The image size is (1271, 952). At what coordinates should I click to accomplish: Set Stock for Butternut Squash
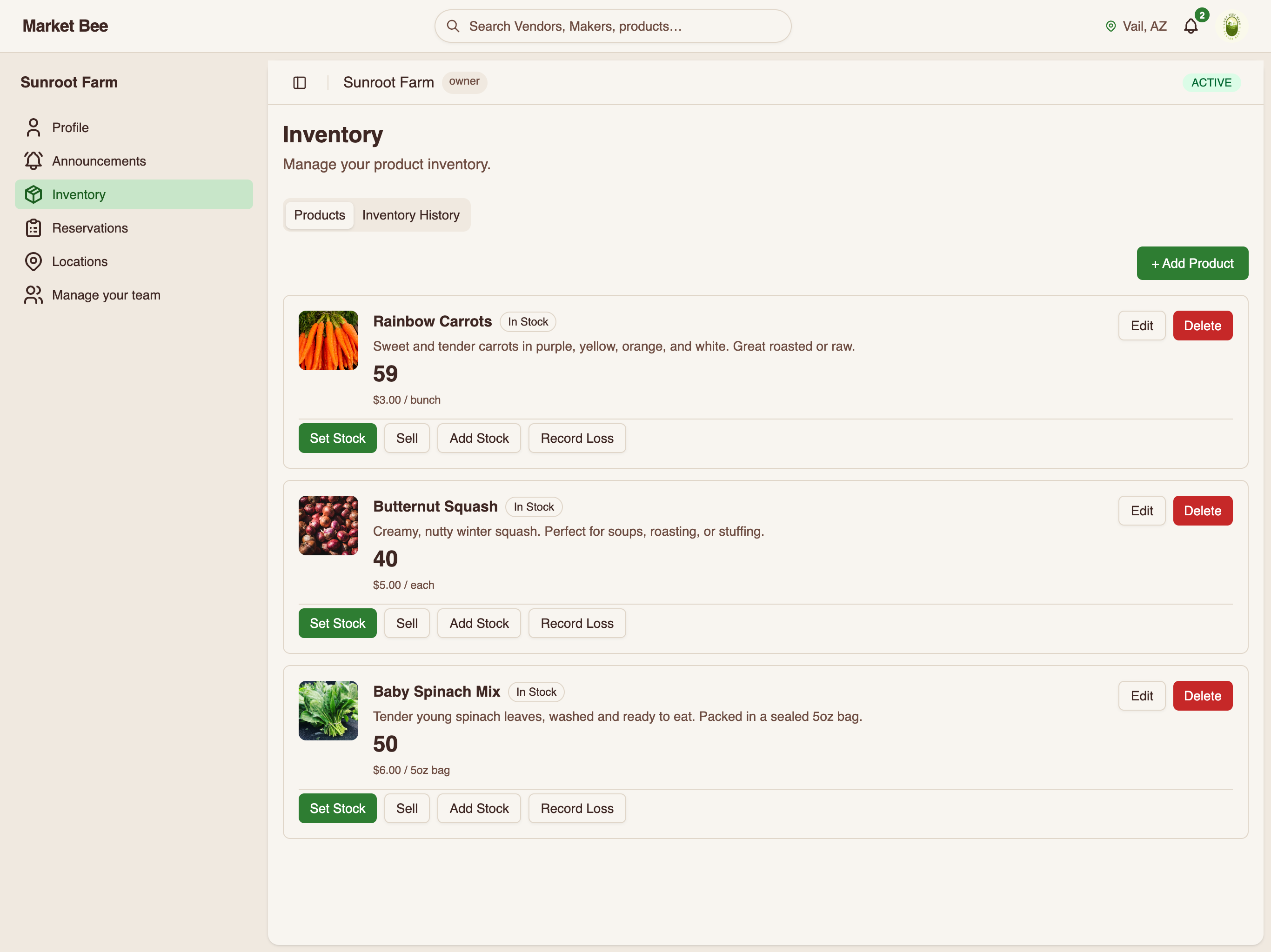[337, 623]
